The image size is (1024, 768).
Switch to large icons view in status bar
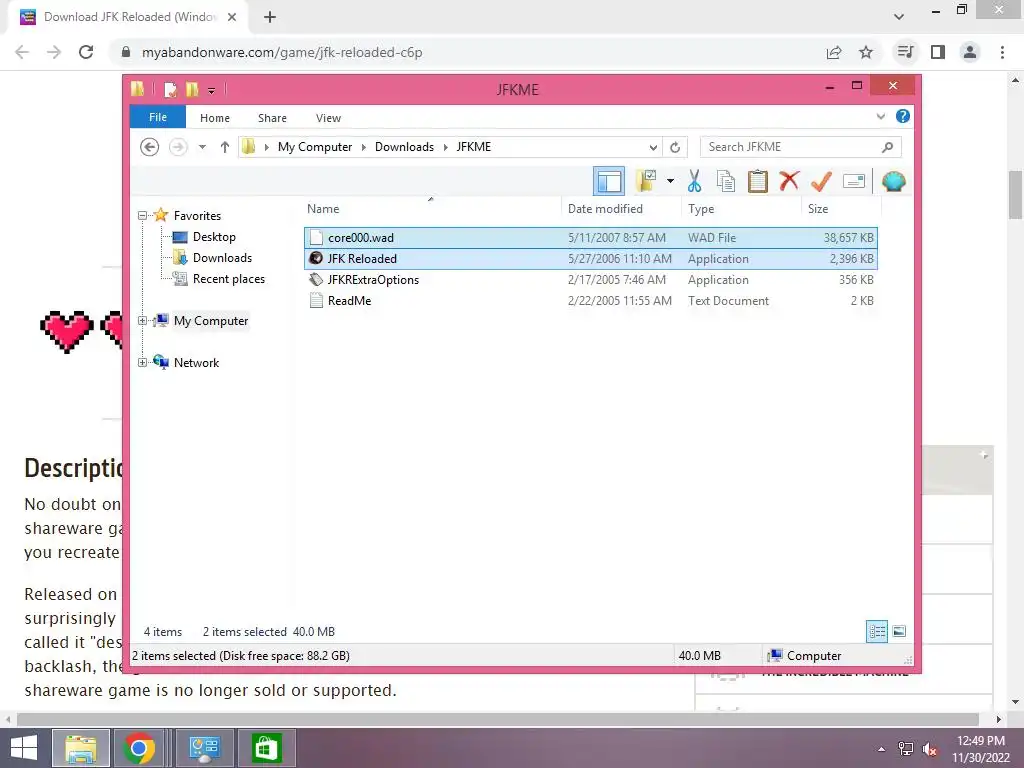(899, 631)
